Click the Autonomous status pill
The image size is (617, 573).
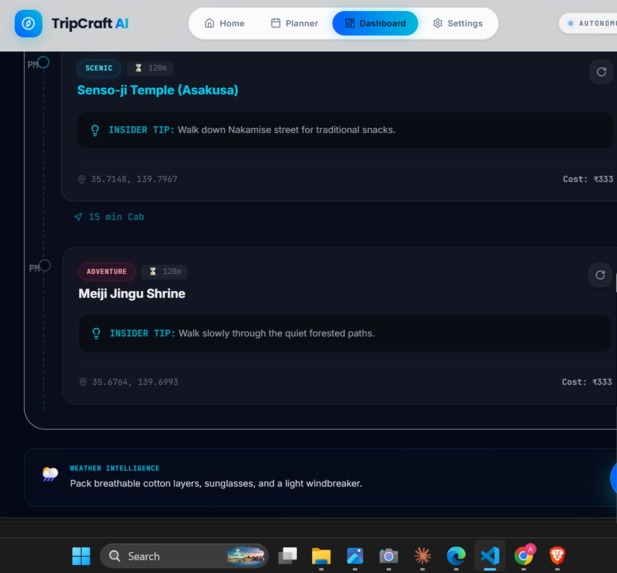[x=589, y=23]
